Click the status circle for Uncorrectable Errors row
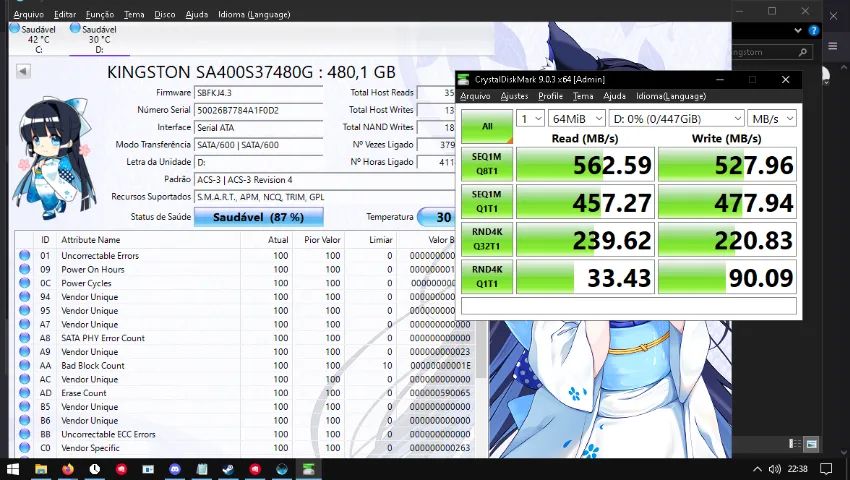Screen dimensions: 850x480 [24, 255]
